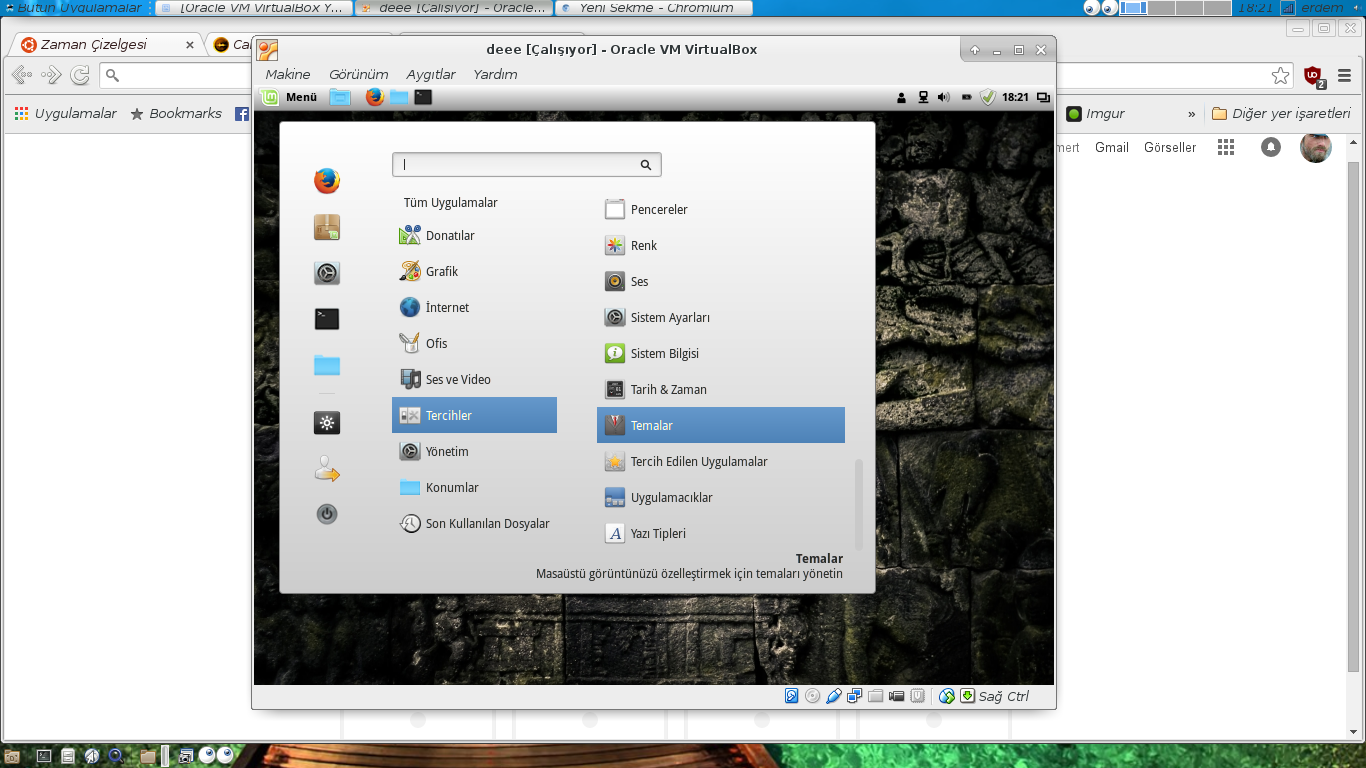This screenshot has height=768, width=1366.
Task: Select the Ofis category
Action: (474, 343)
